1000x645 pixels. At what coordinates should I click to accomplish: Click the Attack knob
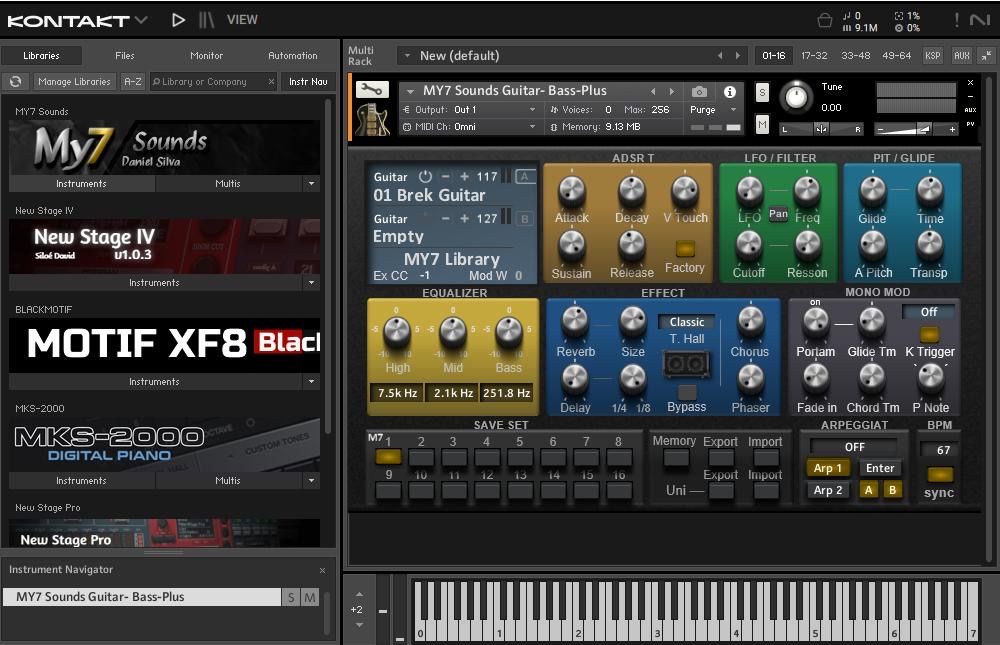coord(571,191)
